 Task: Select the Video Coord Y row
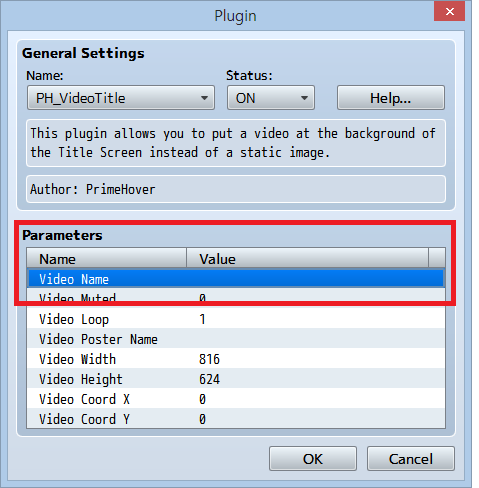[x=236, y=419]
